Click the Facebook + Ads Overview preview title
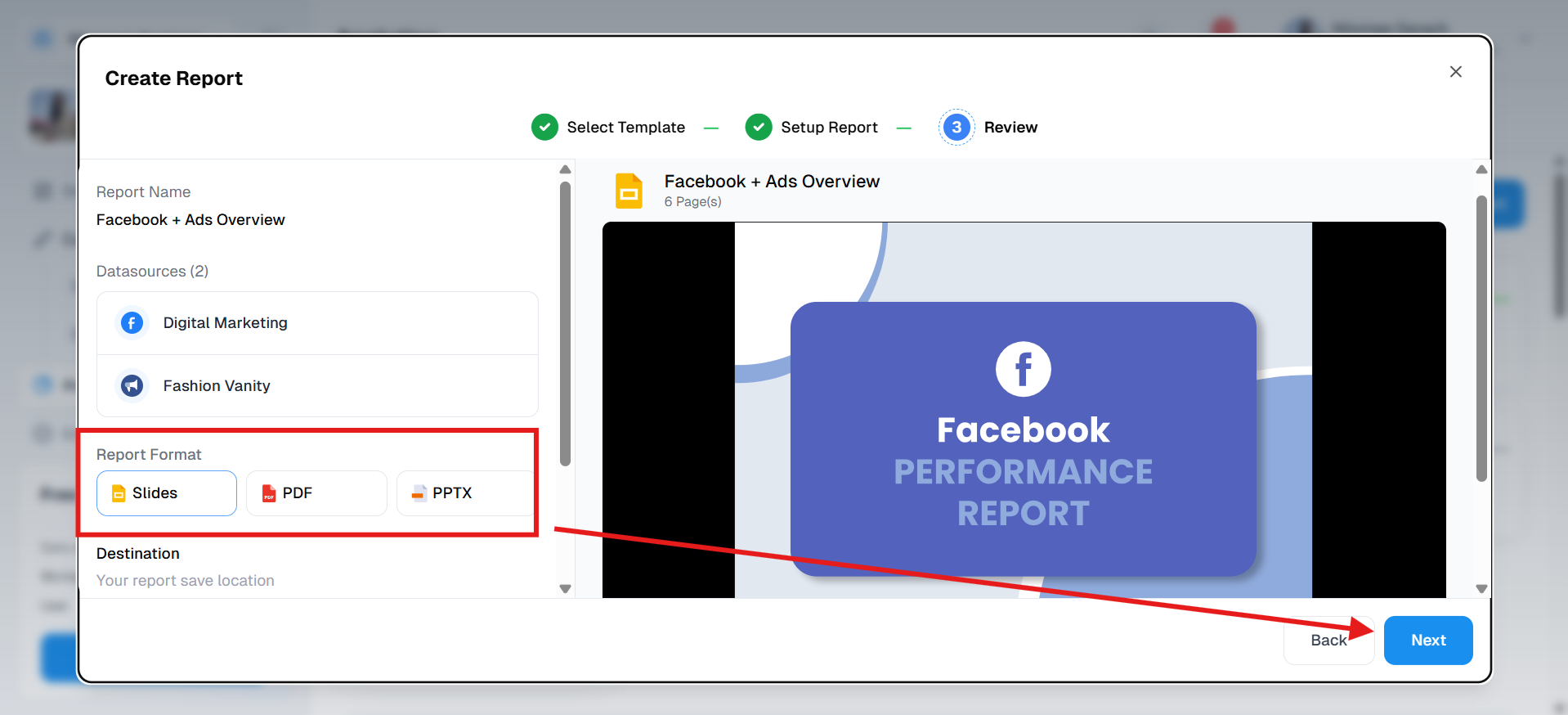 pos(772,182)
